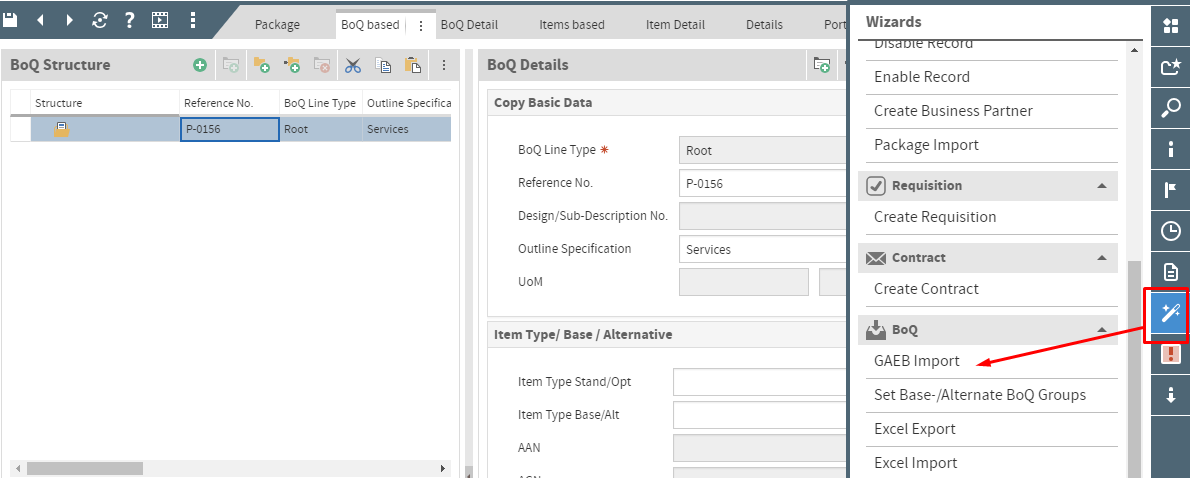Click the Outline Specification input field
The width and height of the screenshot is (1190, 478).
click(x=763, y=249)
